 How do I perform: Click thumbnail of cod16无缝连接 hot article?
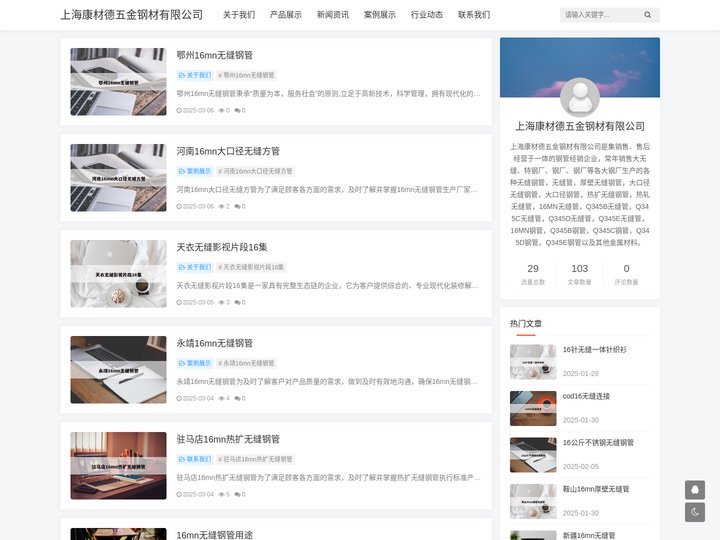tap(533, 409)
